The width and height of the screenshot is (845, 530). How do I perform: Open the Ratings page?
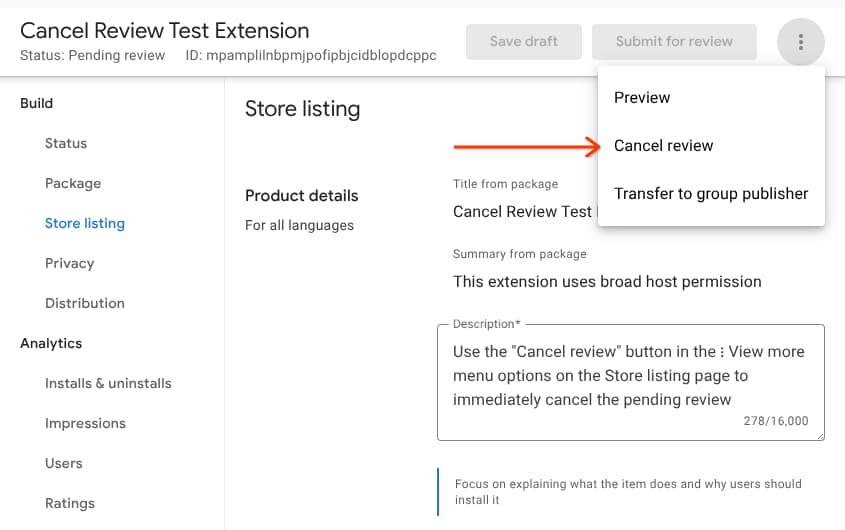[x=70, y=504]
